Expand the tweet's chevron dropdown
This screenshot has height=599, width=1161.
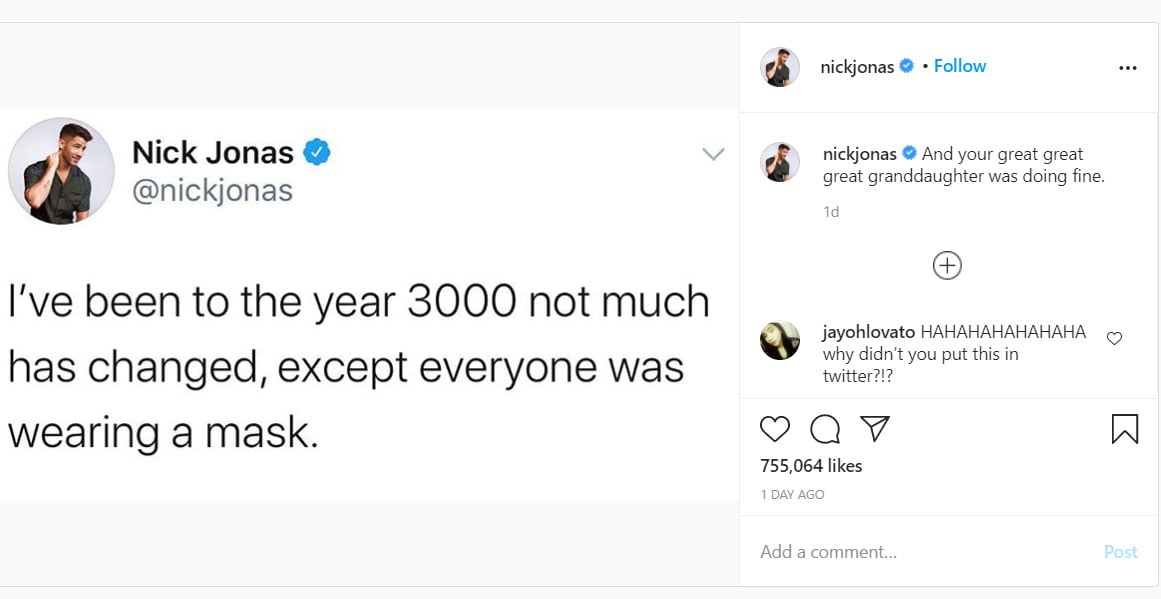713,154
